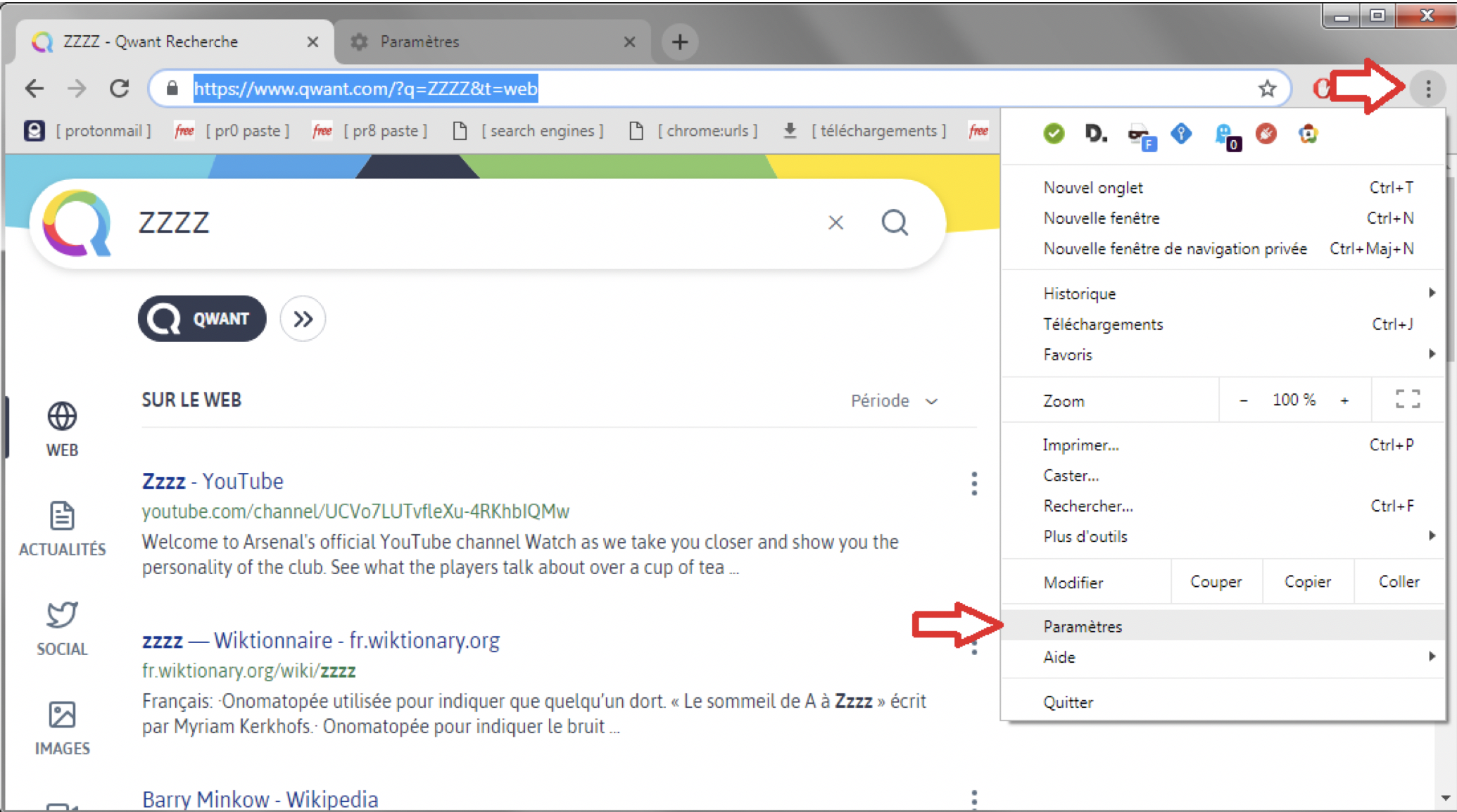
Task: Open options for Barry Minkow result
Action: [974, 798]
